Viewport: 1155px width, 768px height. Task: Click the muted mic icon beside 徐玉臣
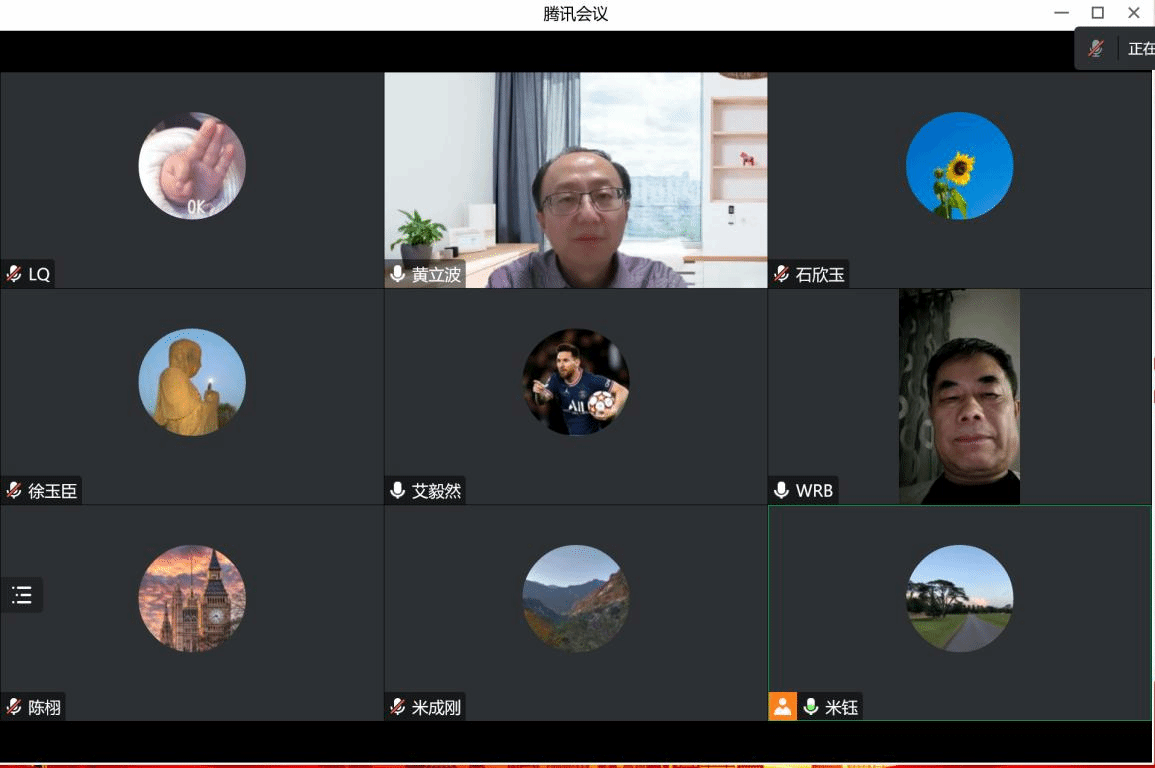(x=14, y=491)
